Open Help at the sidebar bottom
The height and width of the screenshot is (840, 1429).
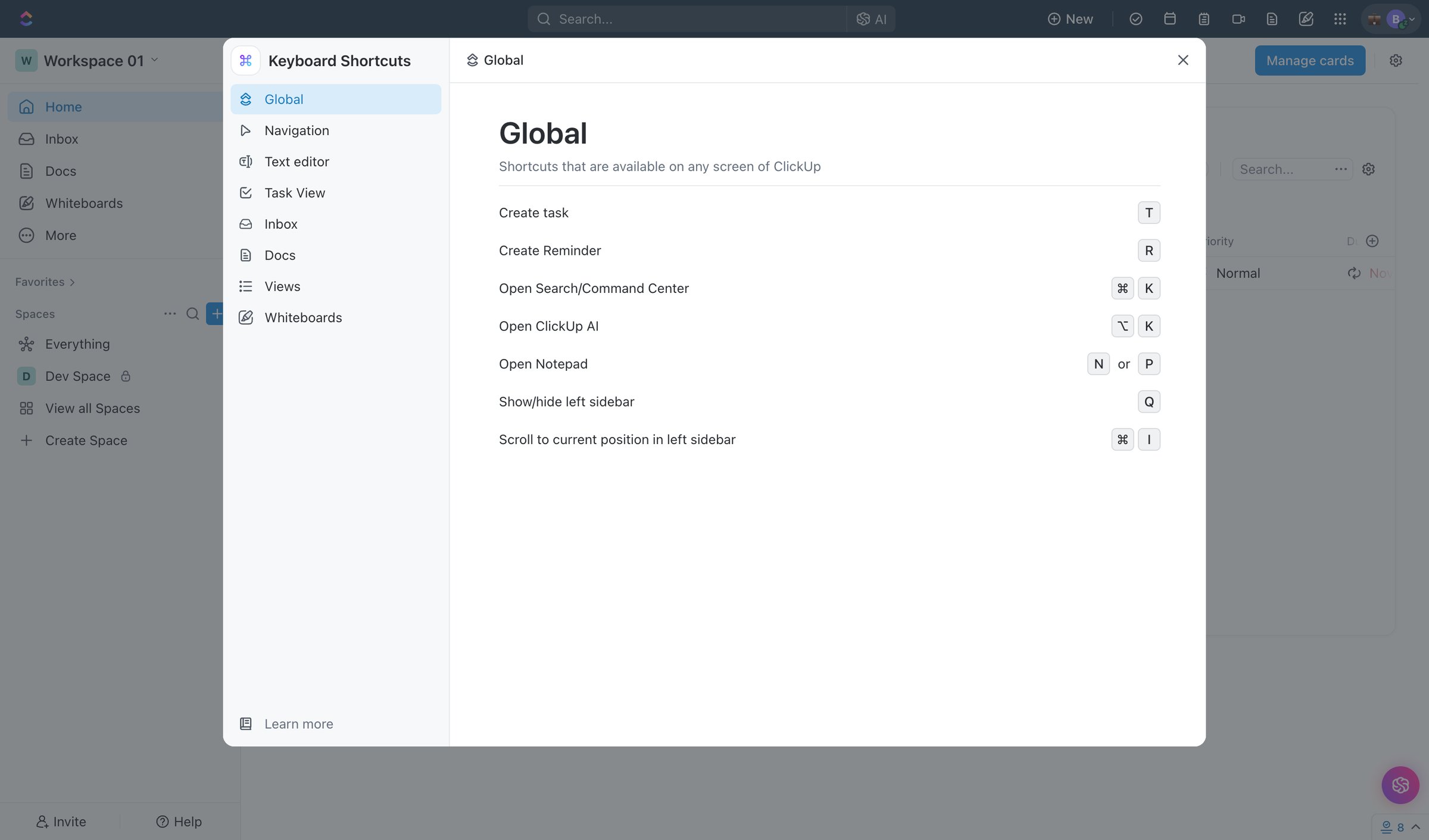tap(179, 822)
